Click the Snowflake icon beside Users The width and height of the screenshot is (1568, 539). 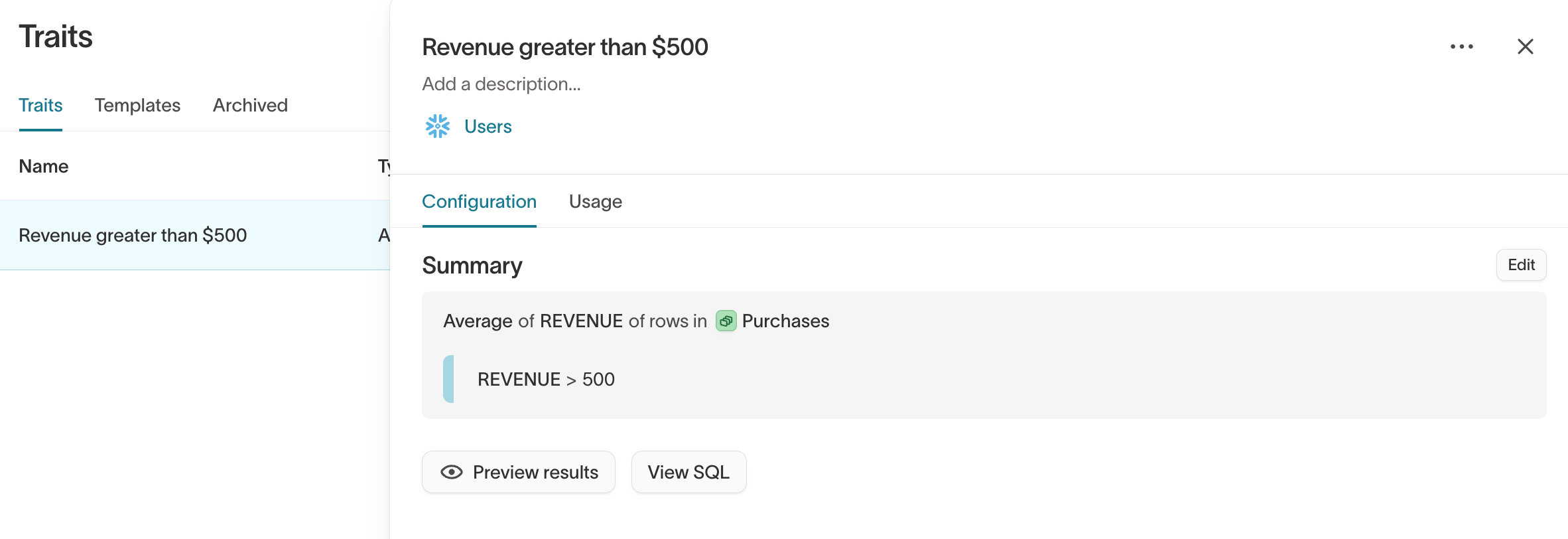438,126
